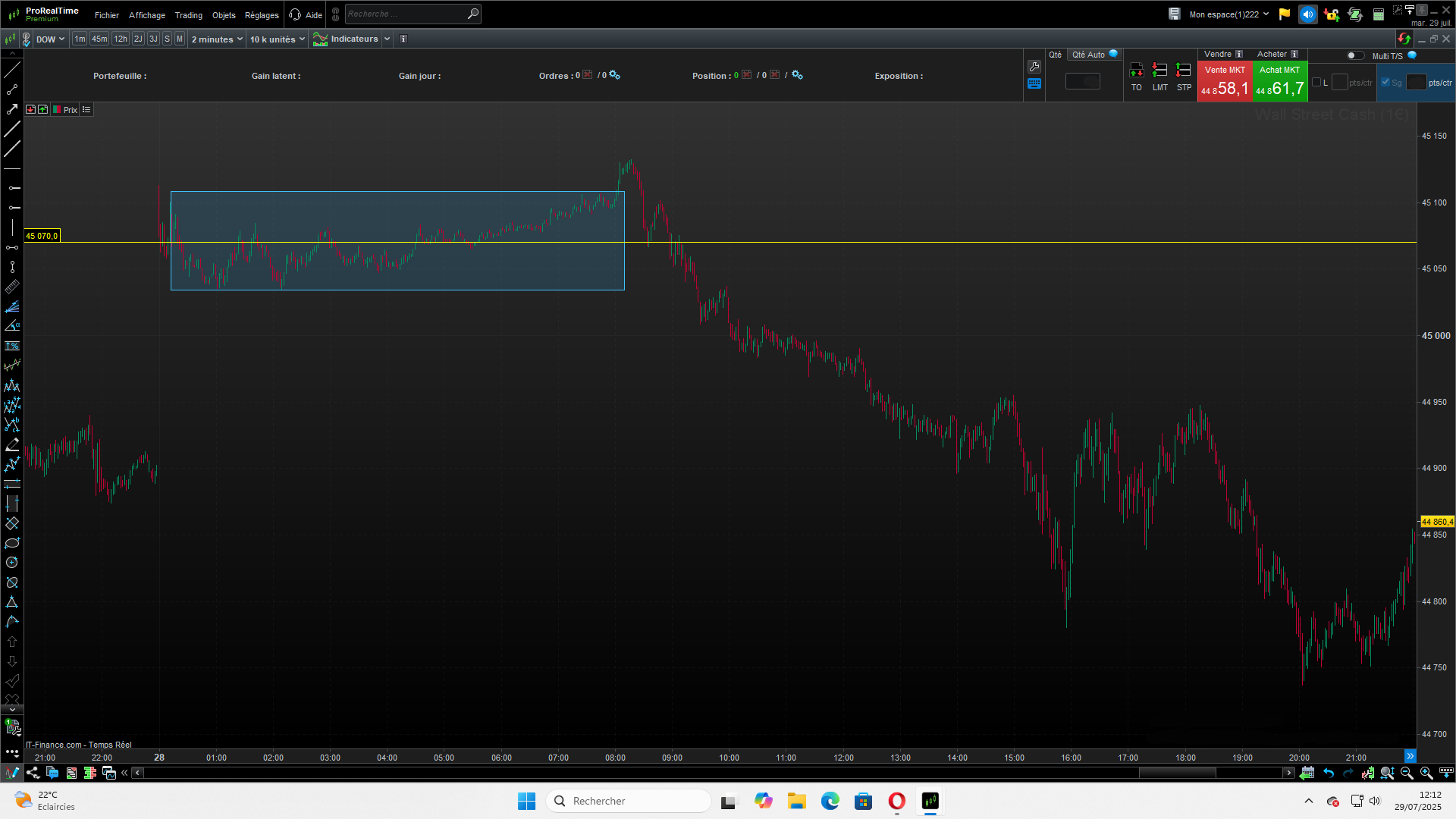
Task: Click the TO order icon
Action: (x=1136, y=71)
